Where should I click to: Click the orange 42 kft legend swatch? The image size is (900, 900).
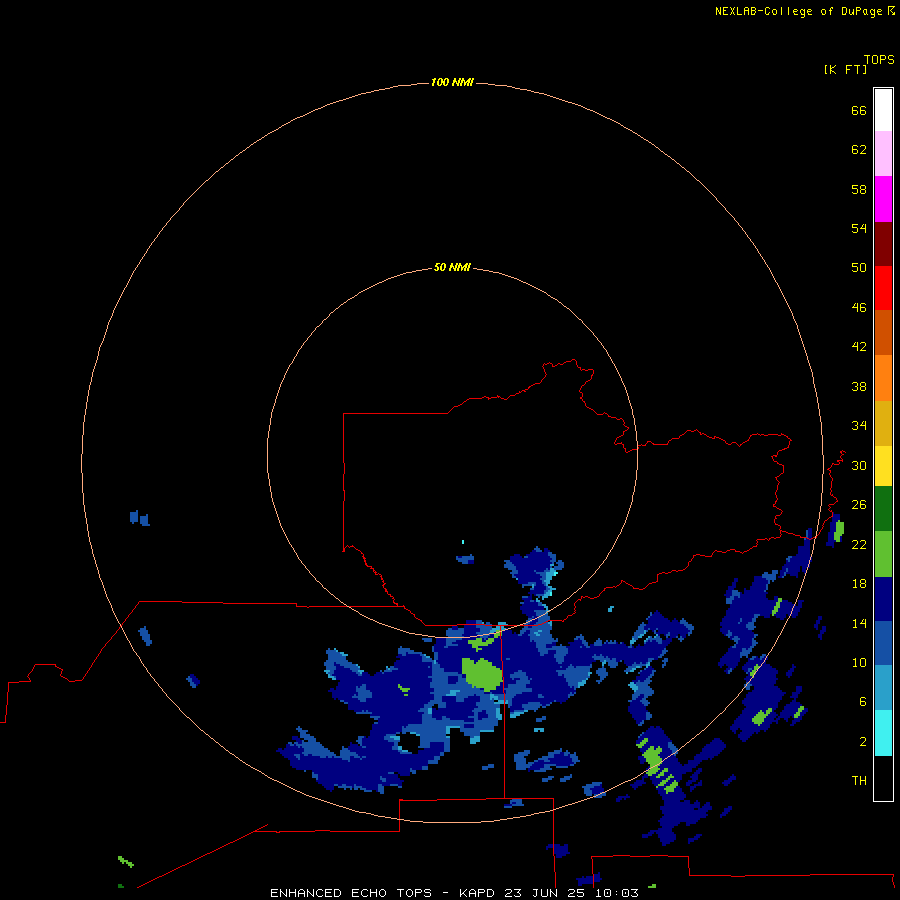883,378
